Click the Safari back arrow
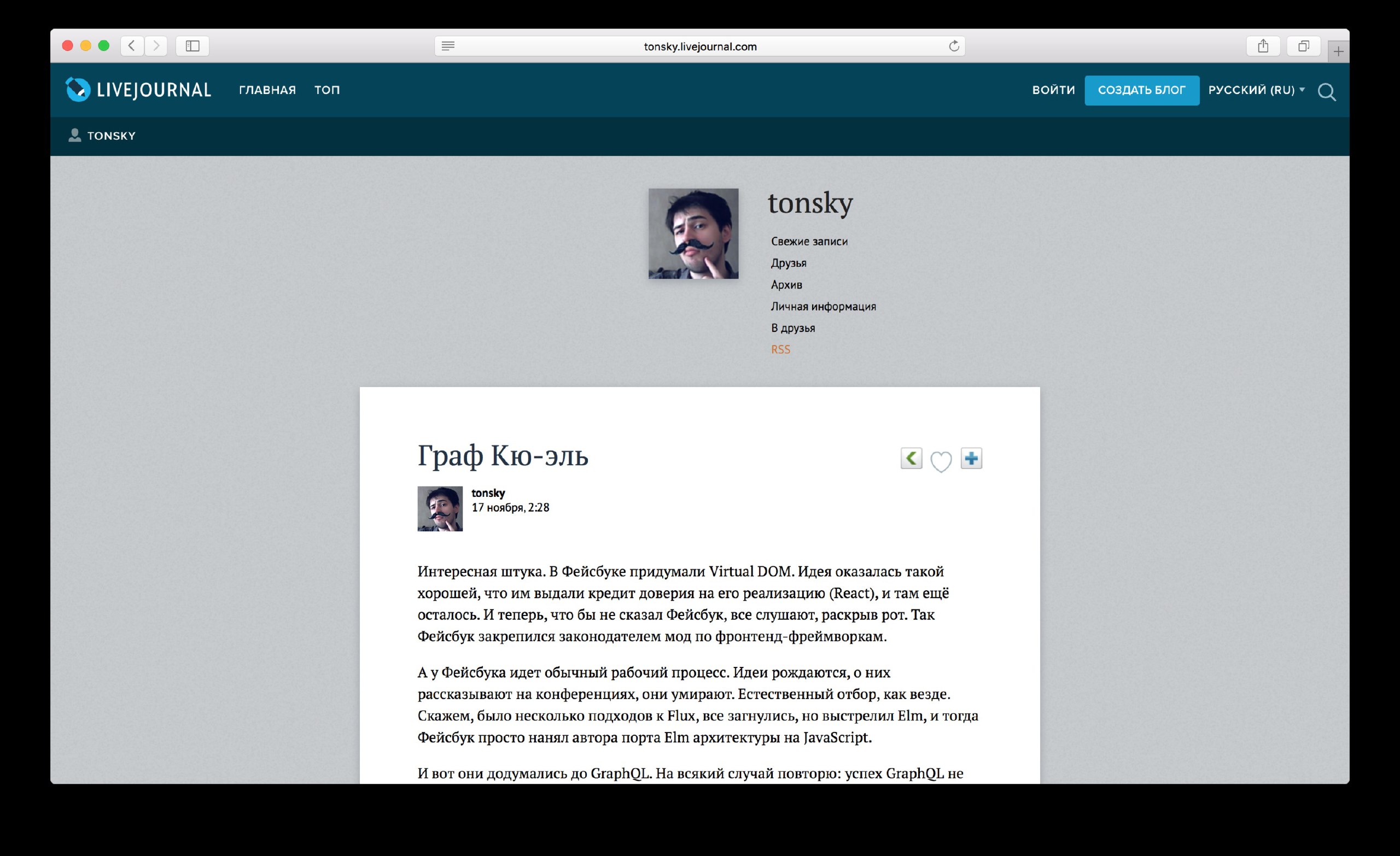The width and height of the screenshot is (1400, 856). pos(132,45)
